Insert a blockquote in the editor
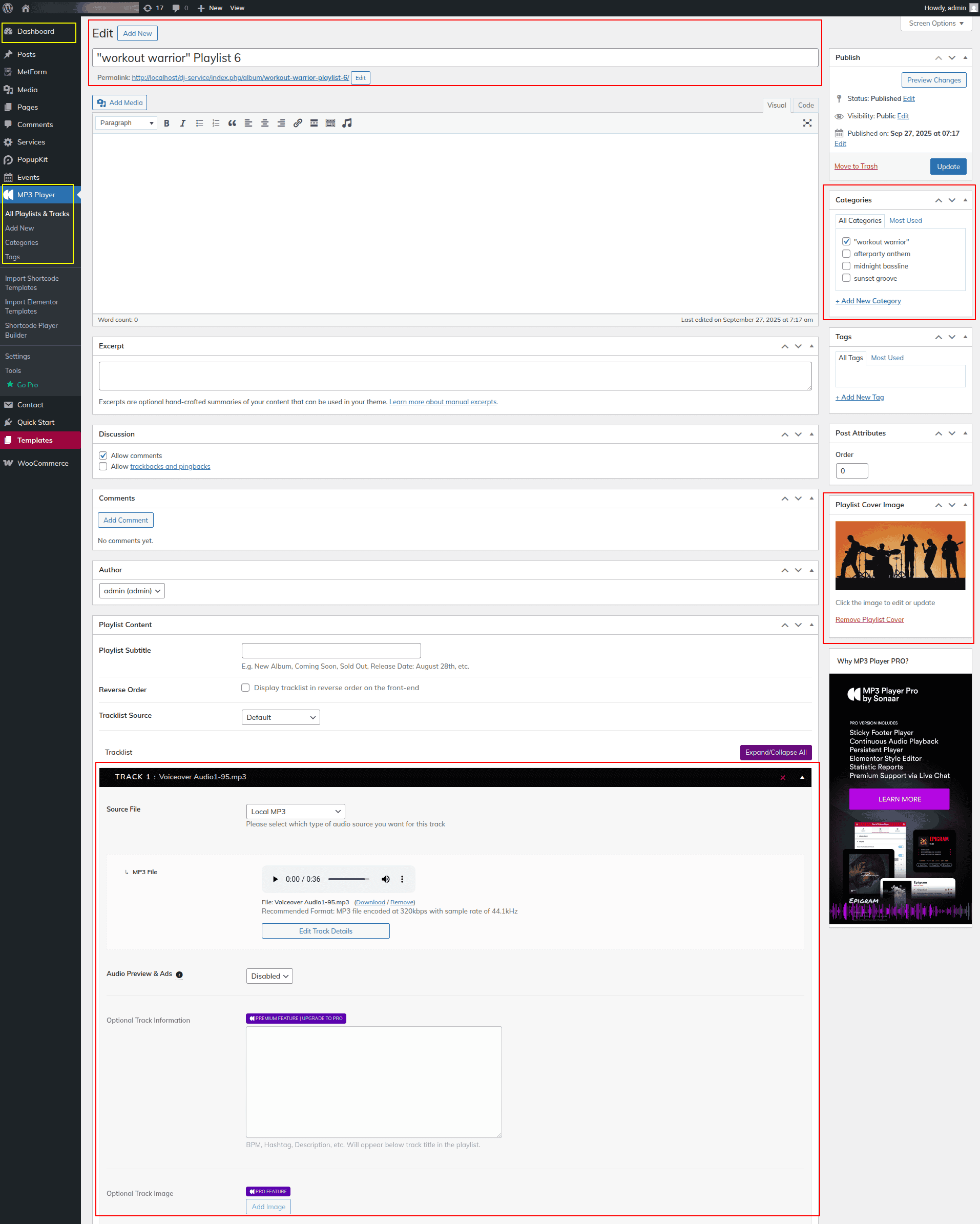 tap(232, 123)
